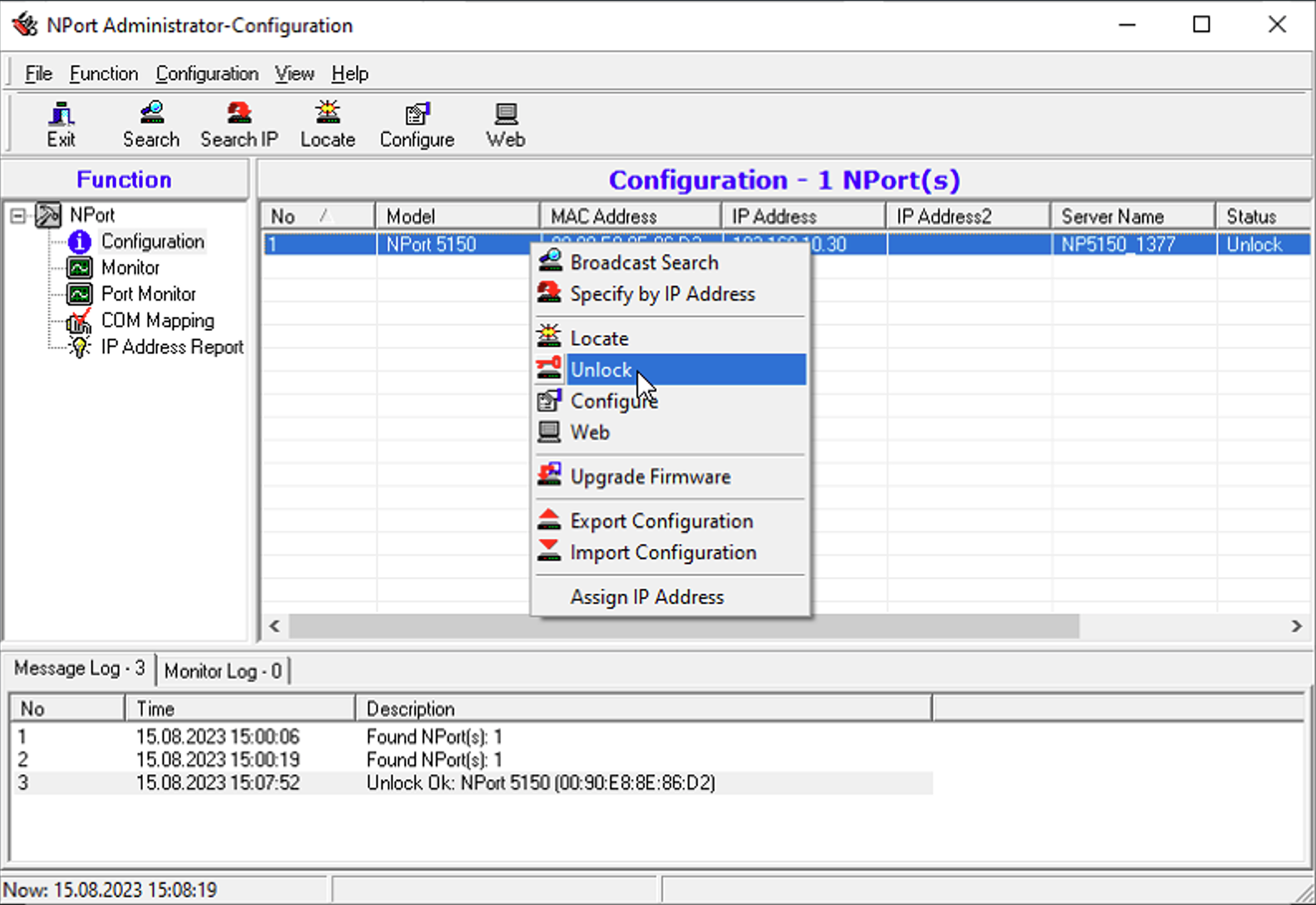
Task: Click the horizontal scrollbar right arrow
Action: pos(1297,626)
